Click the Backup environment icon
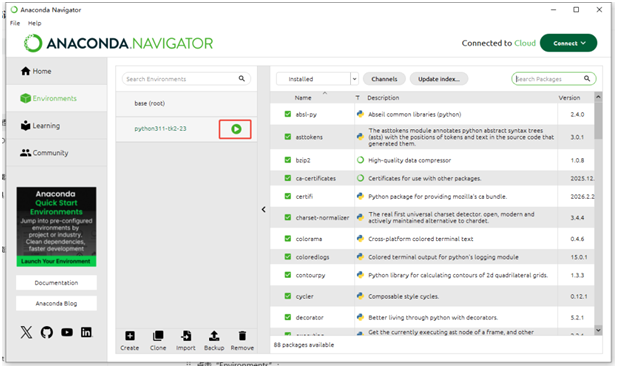Viewport: 617px width, 368px height. (214, 336)
